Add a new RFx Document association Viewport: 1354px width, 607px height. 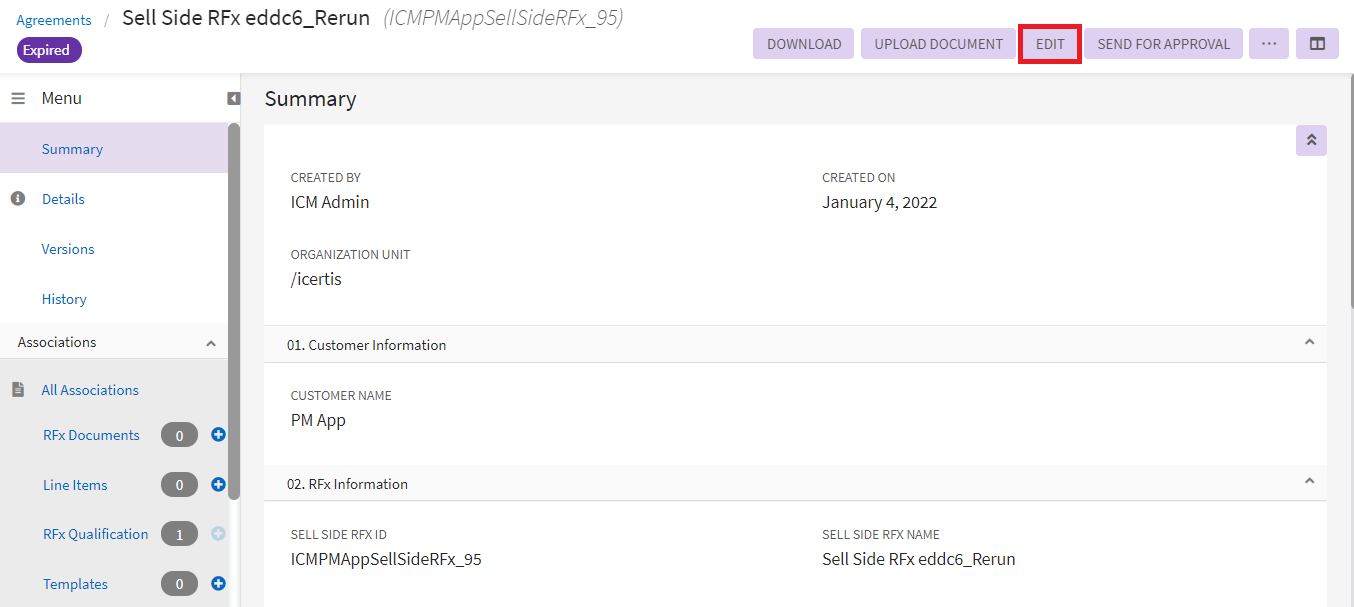(x=218, y=435)
